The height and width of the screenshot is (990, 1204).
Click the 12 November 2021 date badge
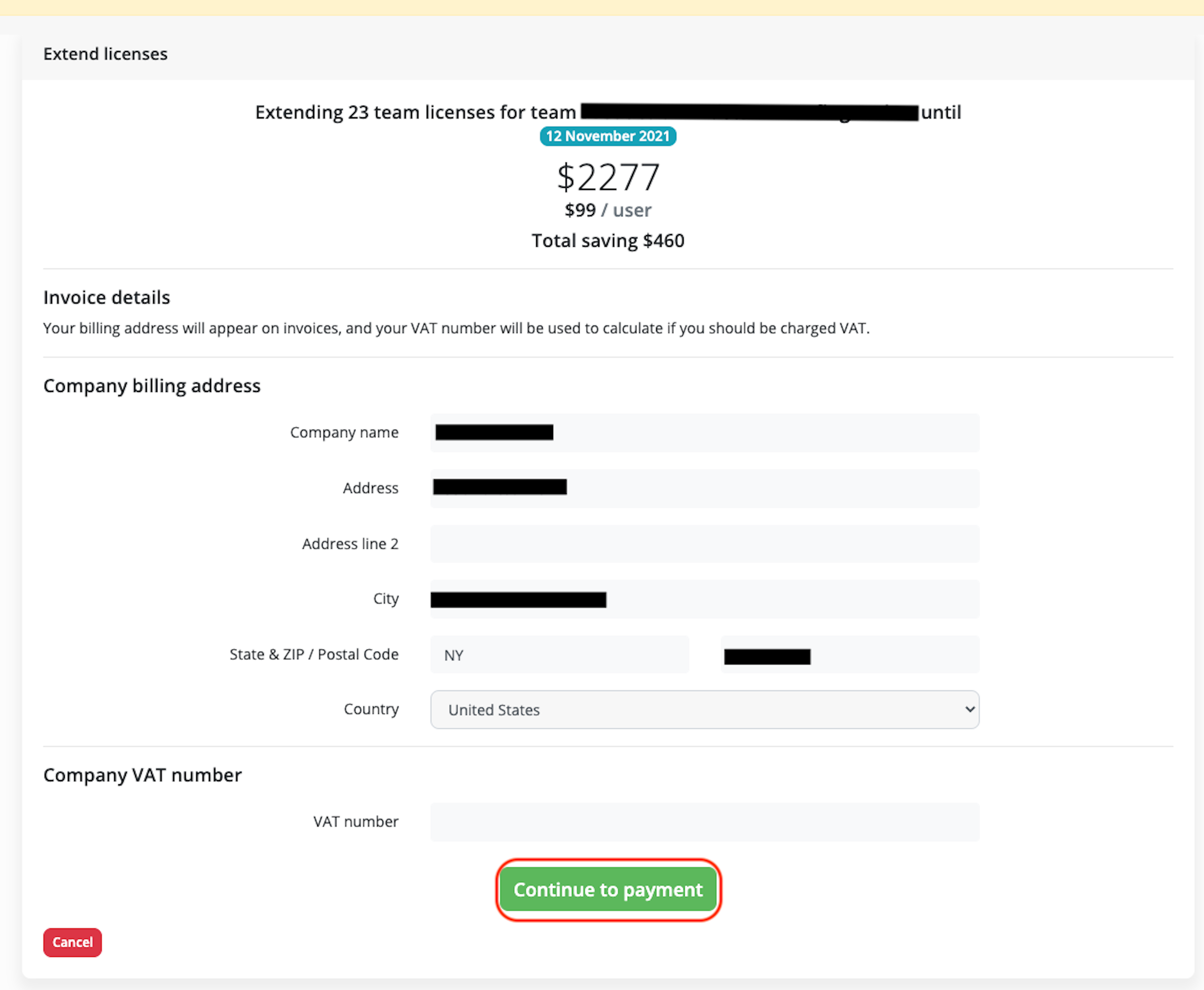[x=607, y=136]
